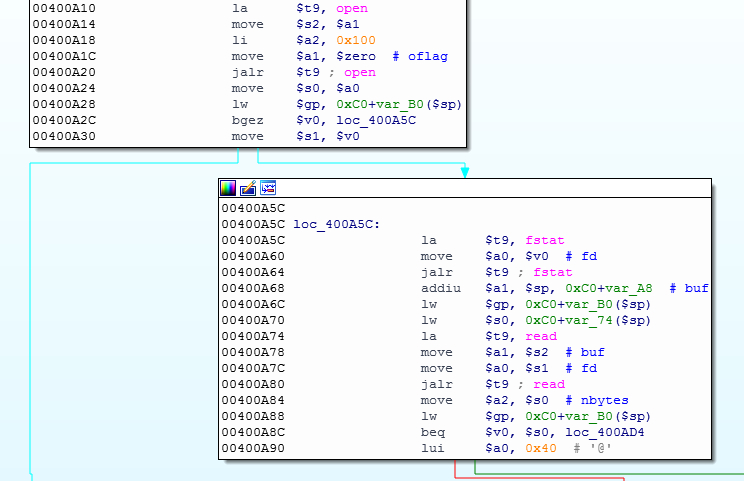Click the $s2, $a1 operands at 00400A14

point(328,24)
